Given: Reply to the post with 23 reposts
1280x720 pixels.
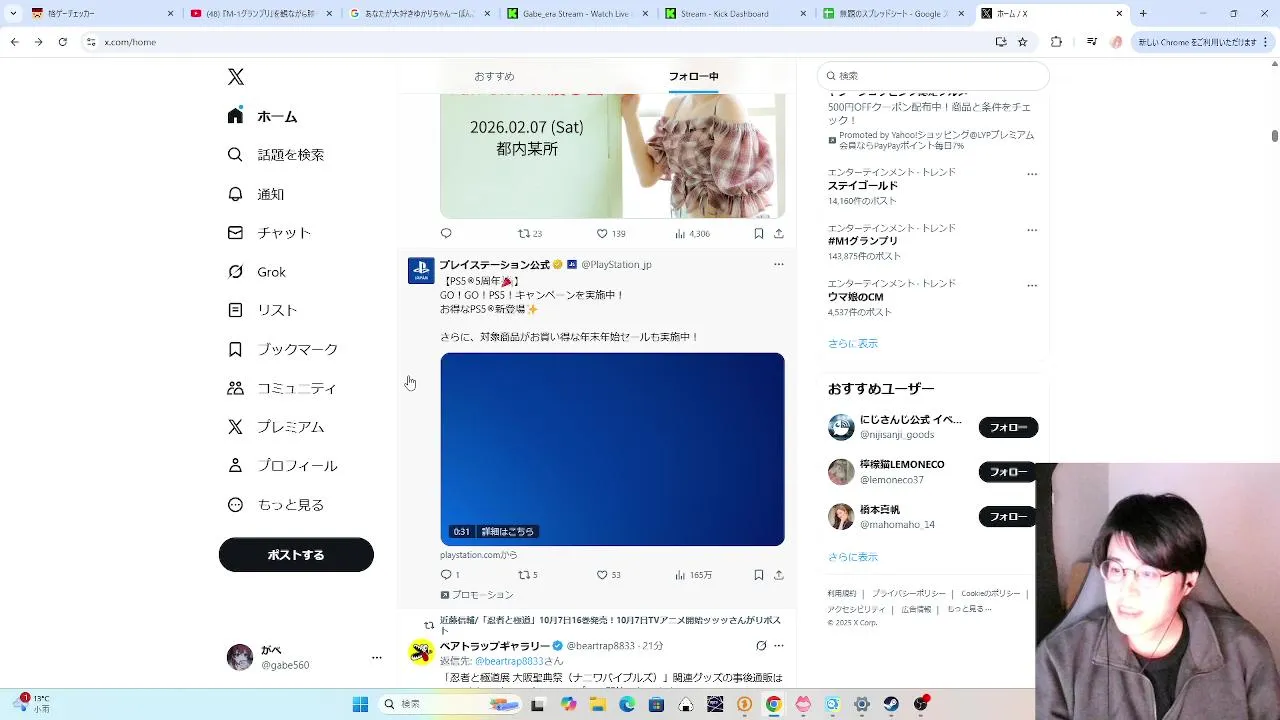Looking at the screenshot, I should tap(446, 233).
